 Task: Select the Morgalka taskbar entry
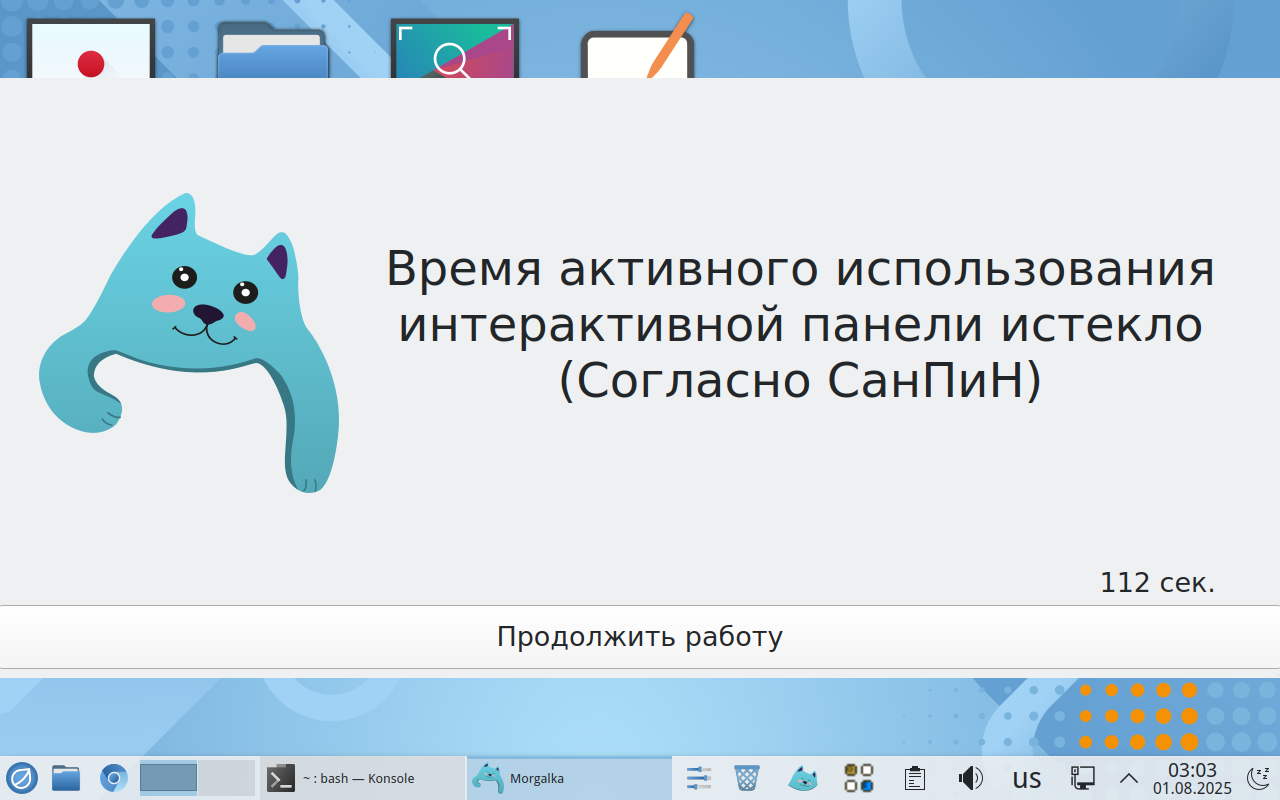pyautogui.click(x=568, y=778)
